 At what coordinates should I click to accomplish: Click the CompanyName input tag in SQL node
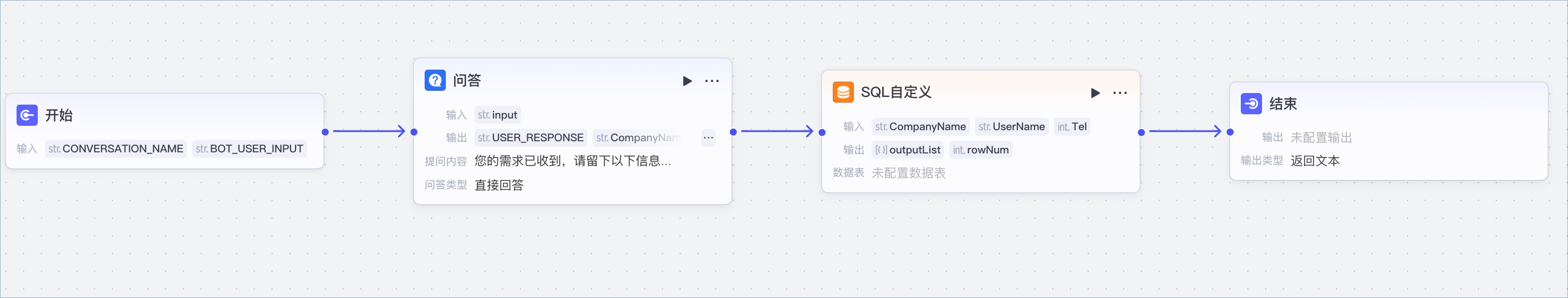(x=920, y=126)
